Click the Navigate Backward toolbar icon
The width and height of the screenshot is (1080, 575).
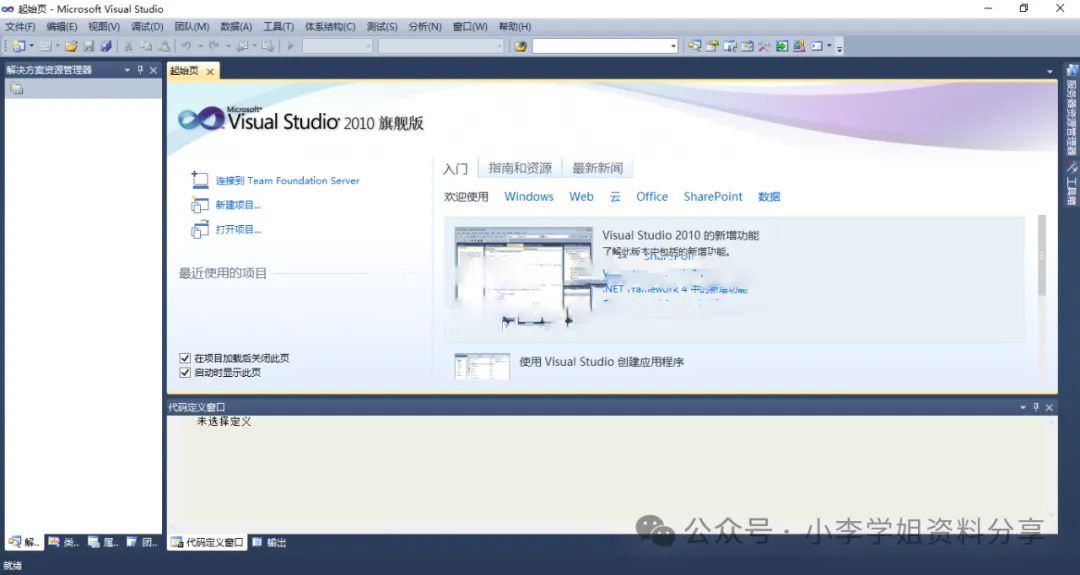(x=242, y=46)
